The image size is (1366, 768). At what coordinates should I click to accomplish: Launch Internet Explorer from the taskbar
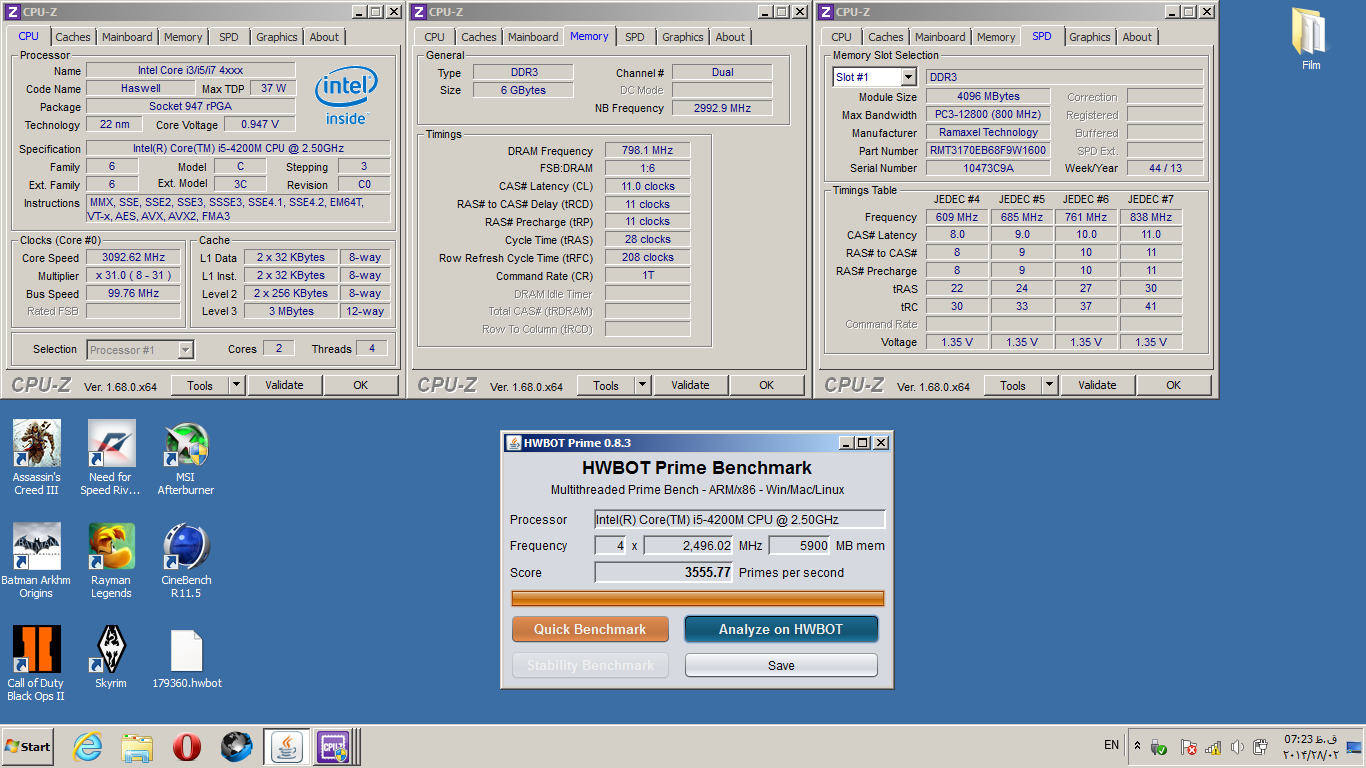pos(88,746)
